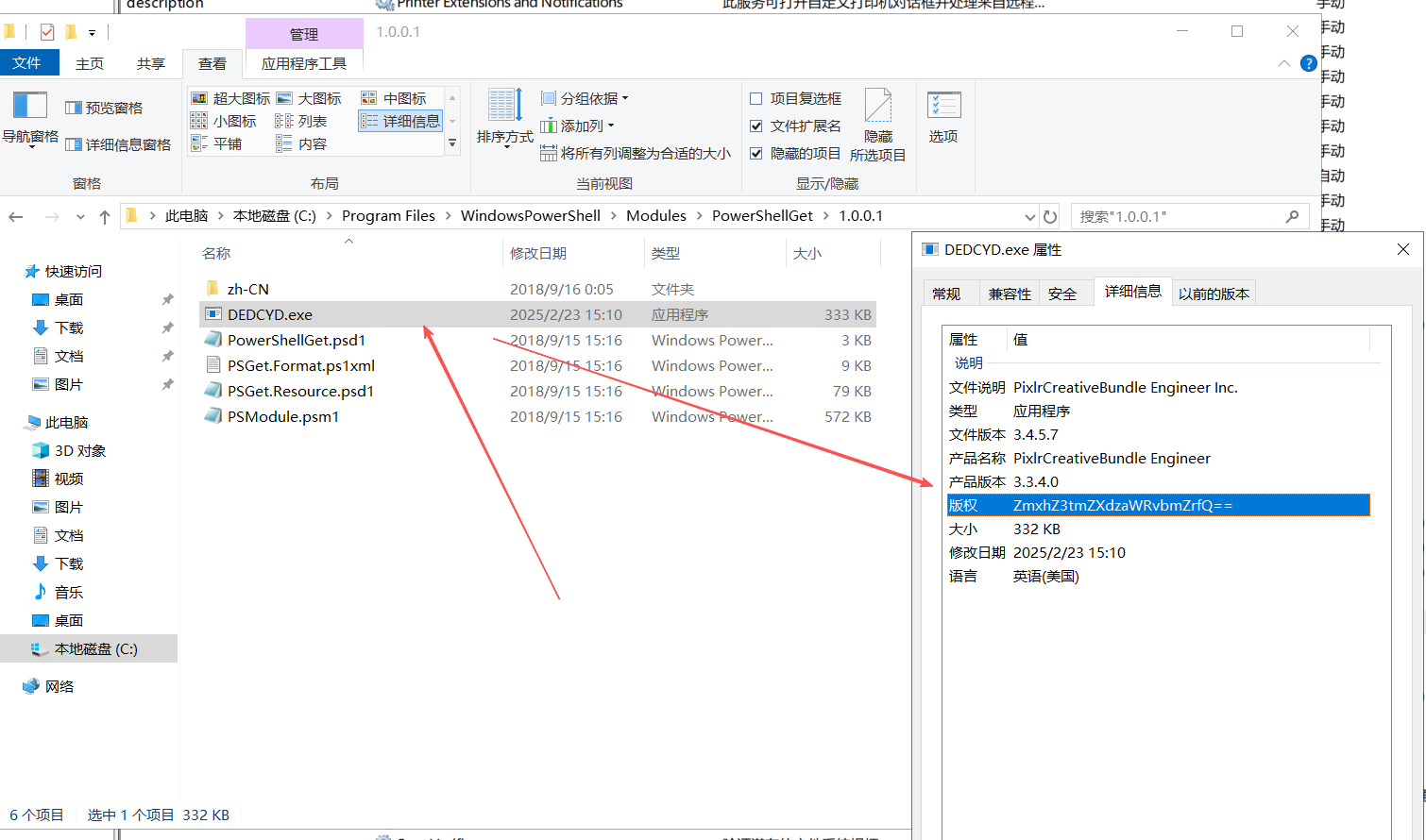1426x840 pixels.
Task: Open the Compatibility (兼容性) properties tab
Action: coord(1010,294)
